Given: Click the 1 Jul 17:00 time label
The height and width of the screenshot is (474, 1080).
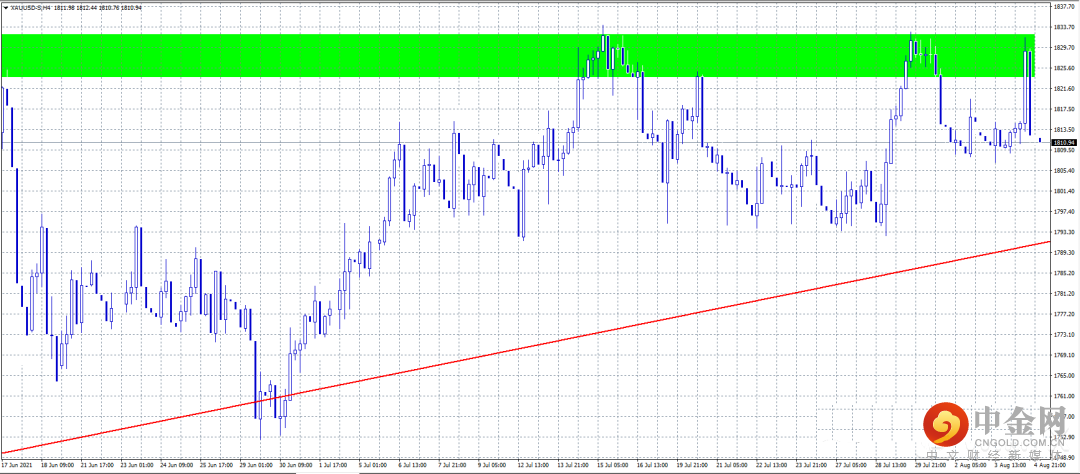Looking at the screenshot, I should coord(333,465).
